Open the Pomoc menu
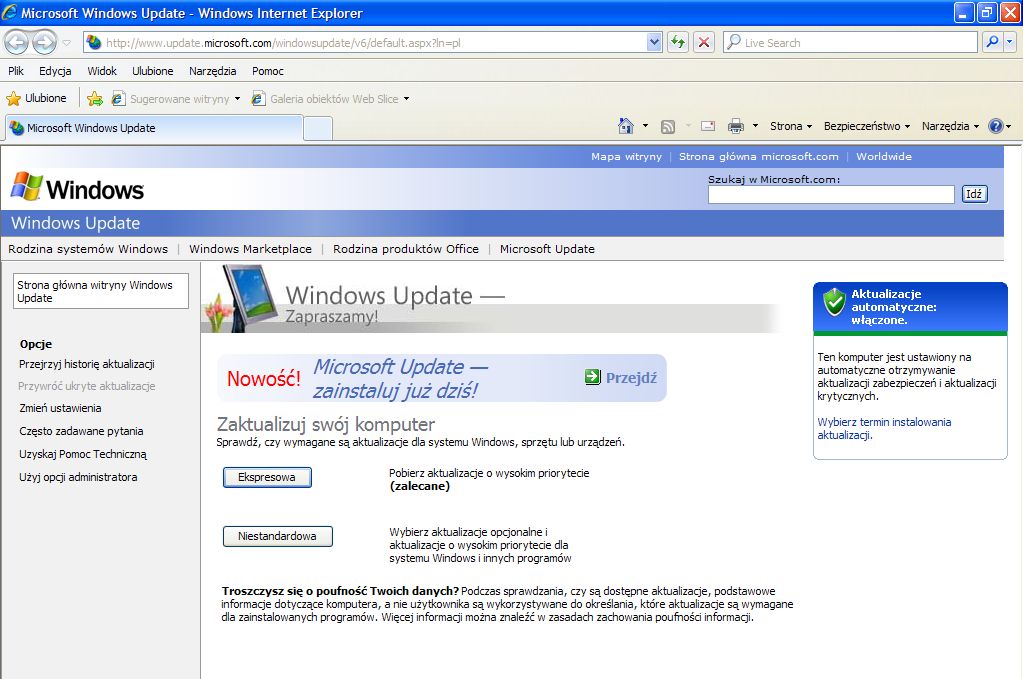This screenshot has width=1023, height=679. [x=267, y=71]
